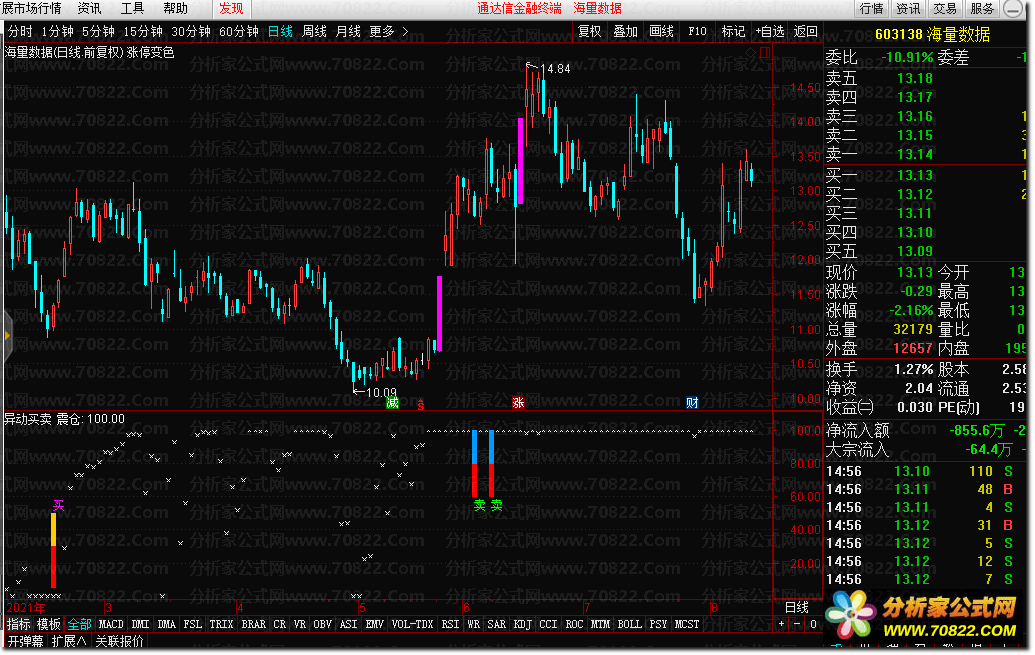Click the 返回 back button
This screenshot has height=655, width=1035.
(805, 32)
